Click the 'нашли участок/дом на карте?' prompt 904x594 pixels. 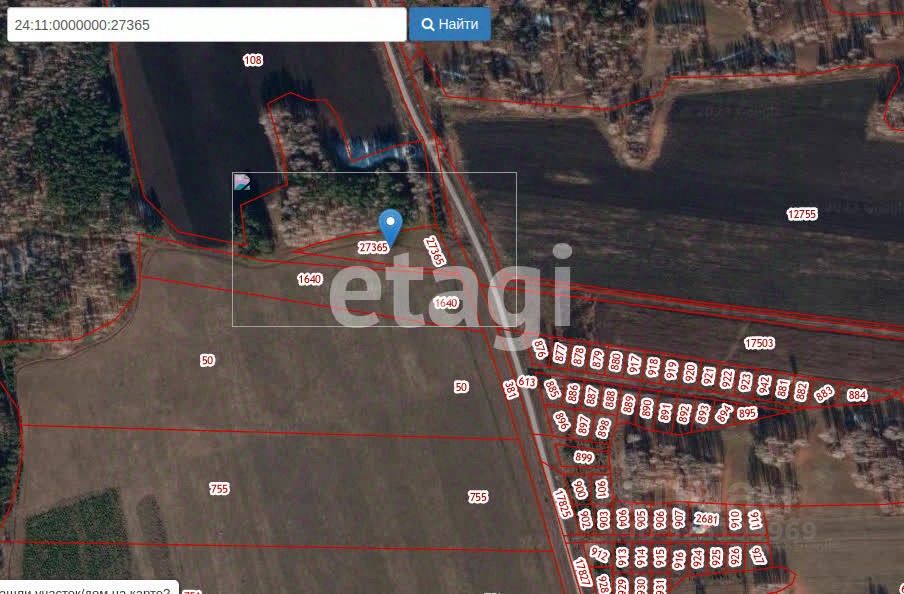tap(88, 588)
